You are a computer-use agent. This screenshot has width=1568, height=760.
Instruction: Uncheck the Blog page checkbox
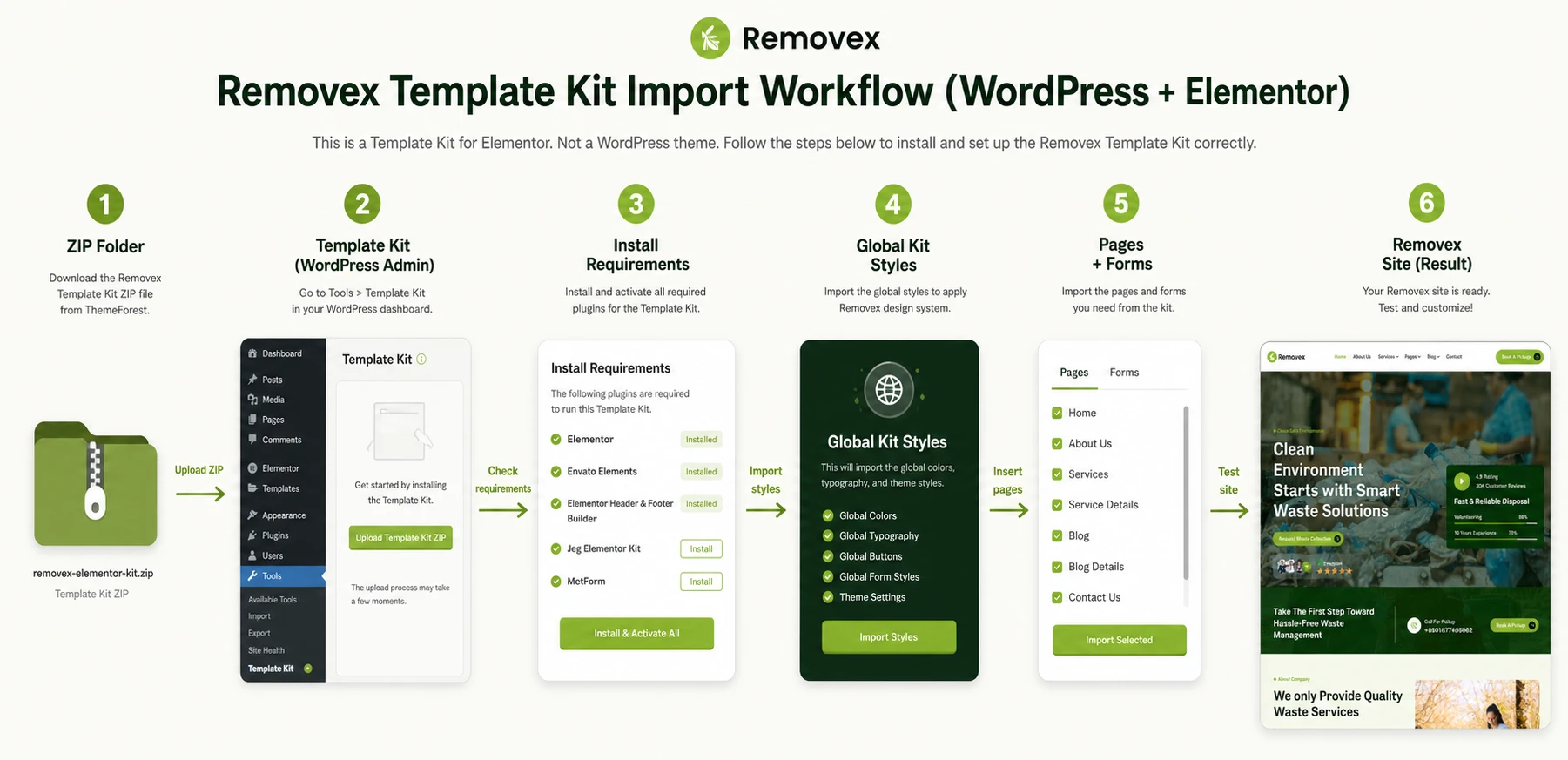1057,536
